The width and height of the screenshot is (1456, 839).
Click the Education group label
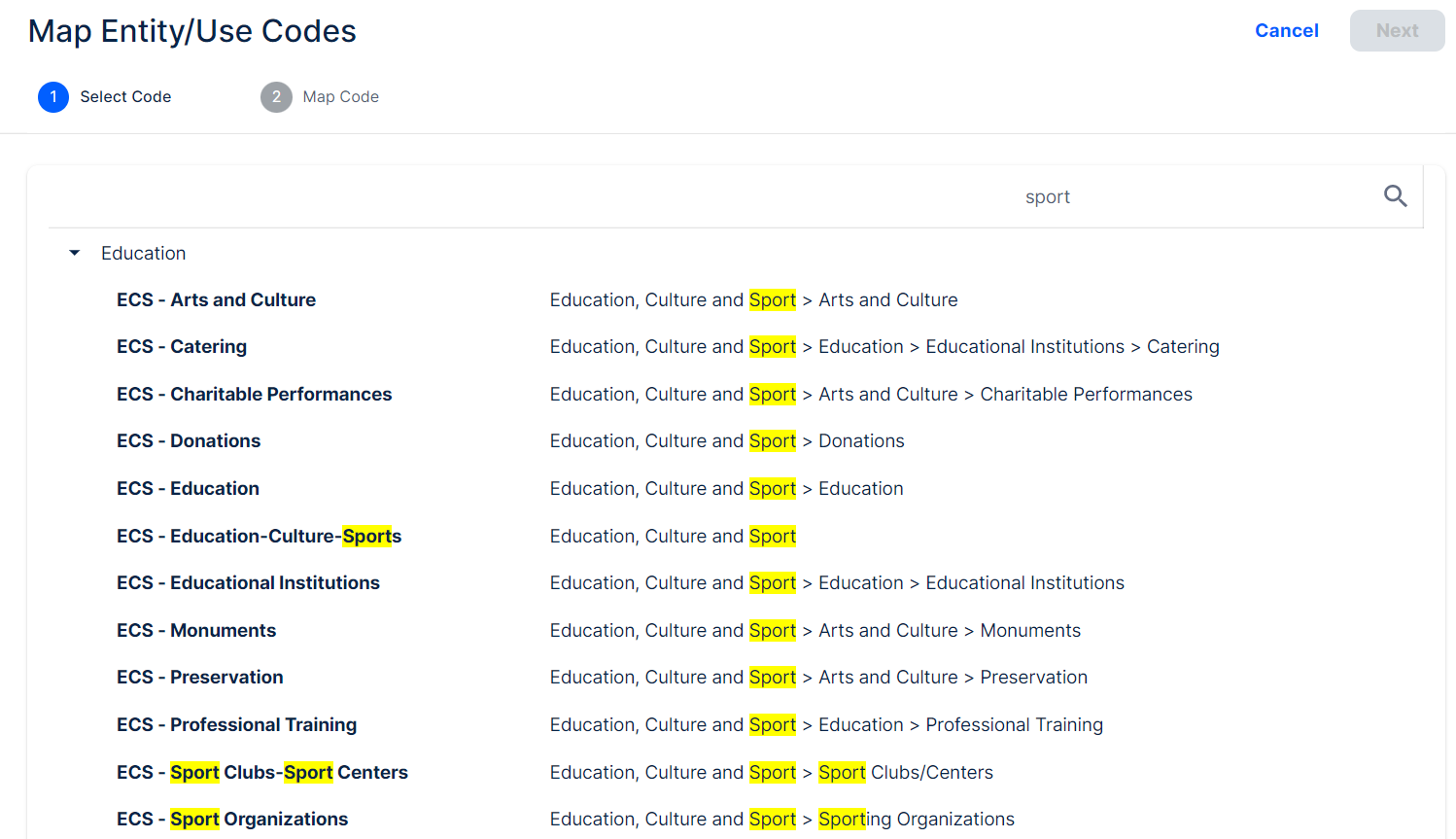(x=143, y=253)
